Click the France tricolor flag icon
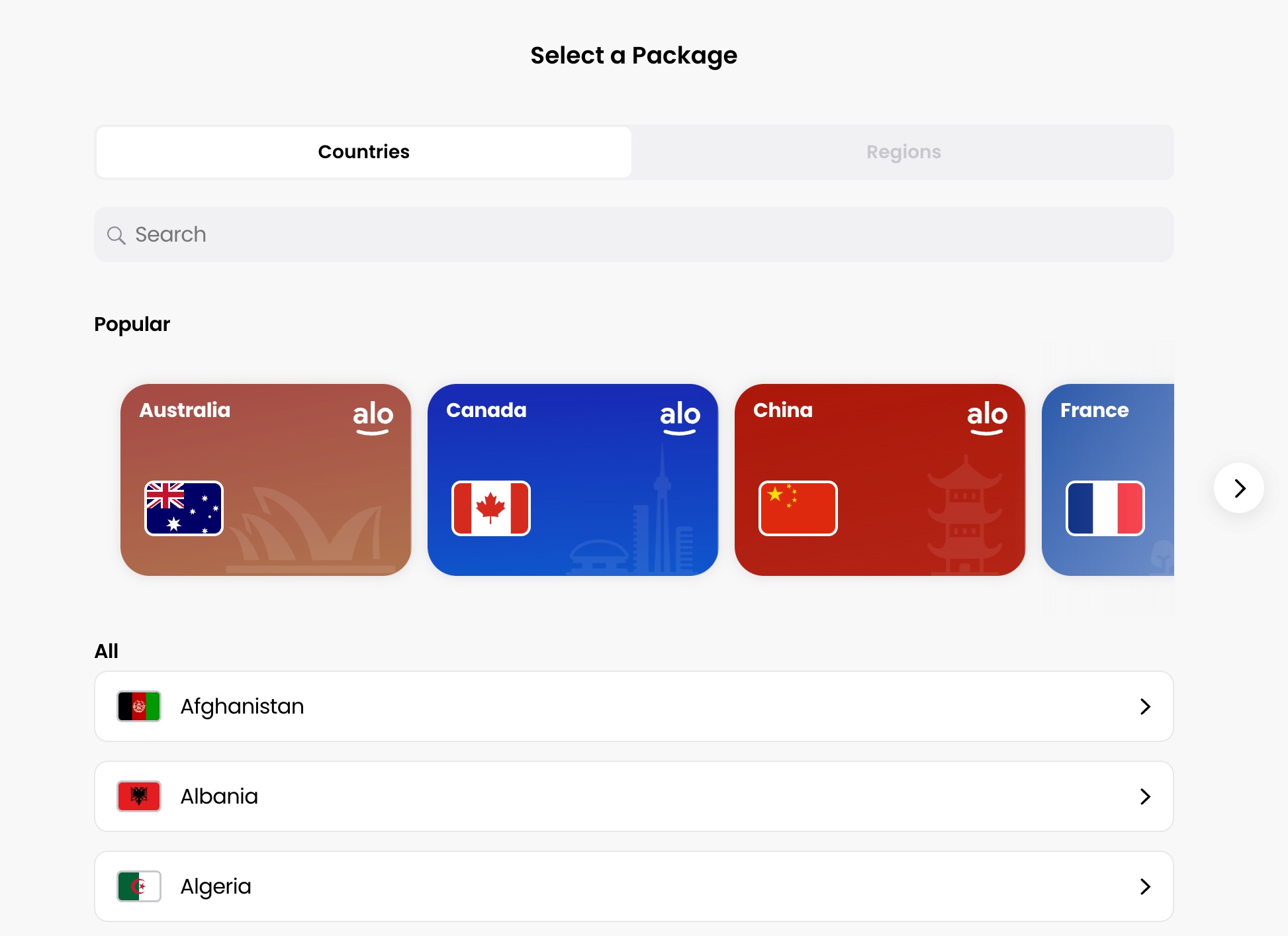Image resolution: width=1288 pixels, height=936 pixels. pos(1105,508)
